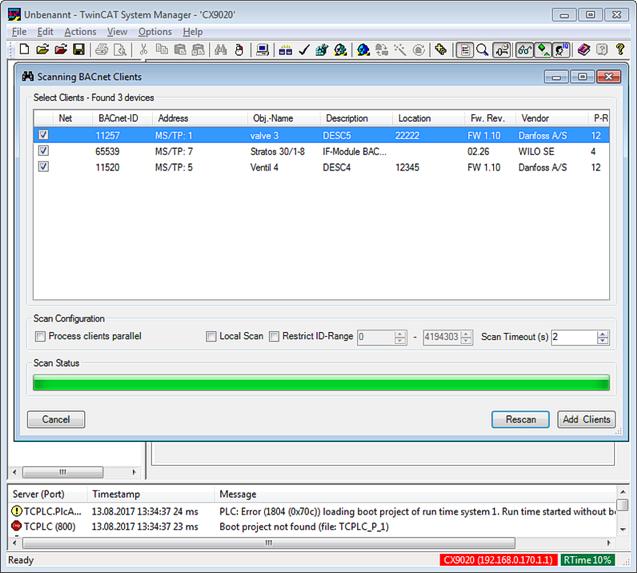Click the Choose Target System computer icon

click(x=262, y=50)
